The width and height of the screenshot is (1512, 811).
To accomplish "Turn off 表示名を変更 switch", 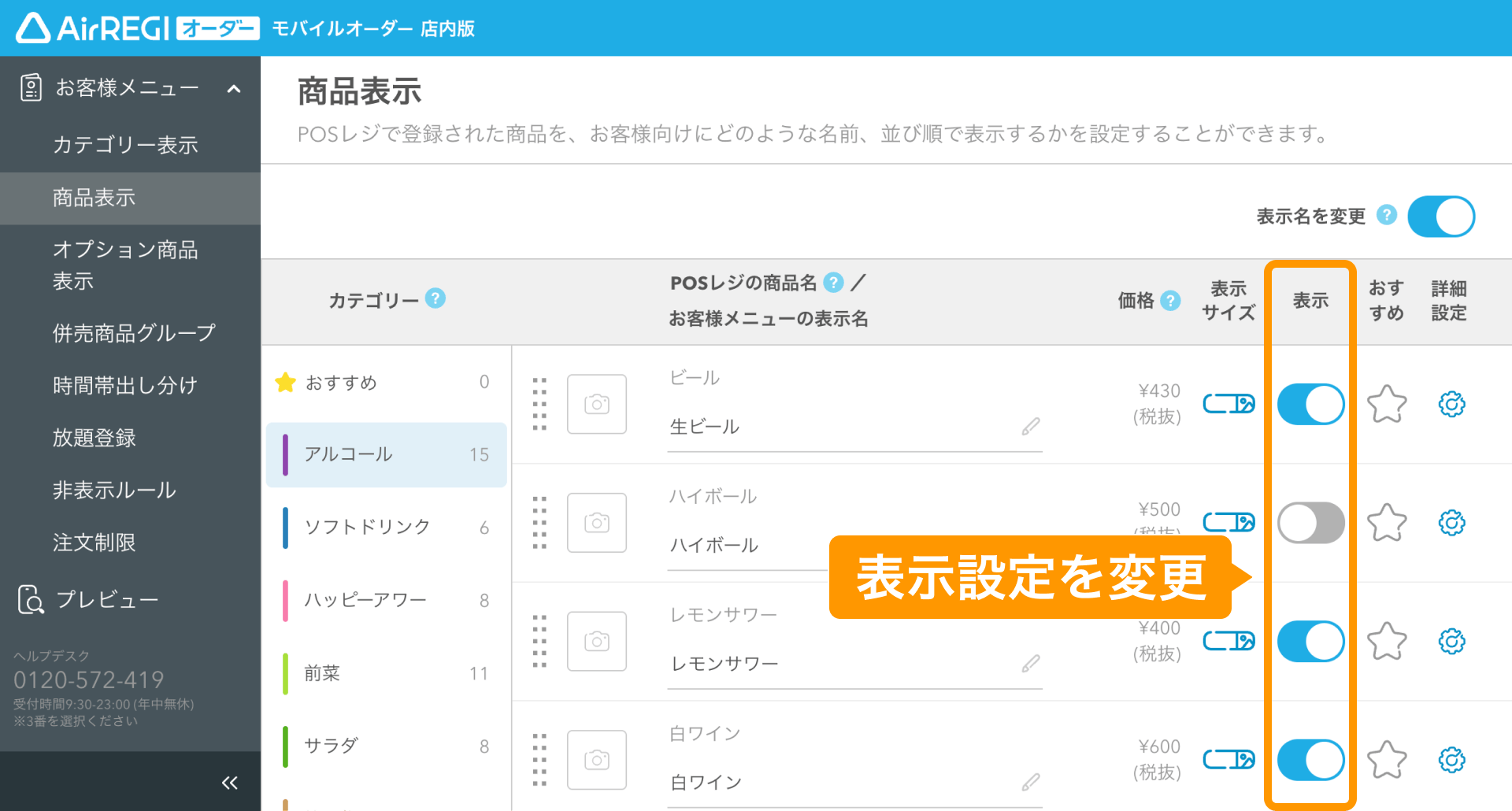I will coord(1440,217).
